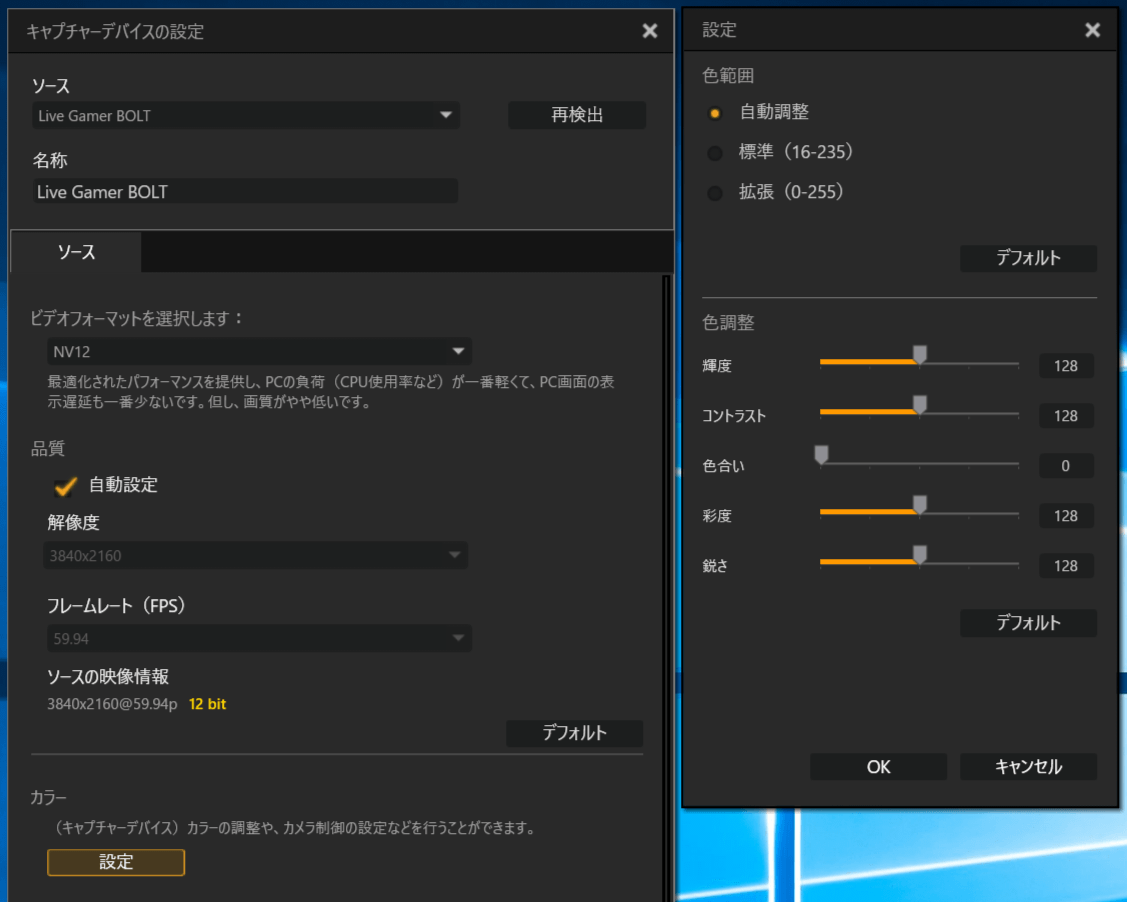Close the キャプチャーデバイスの設定 window
This screenshot has height=902, width=1127.
click(650, 31)
